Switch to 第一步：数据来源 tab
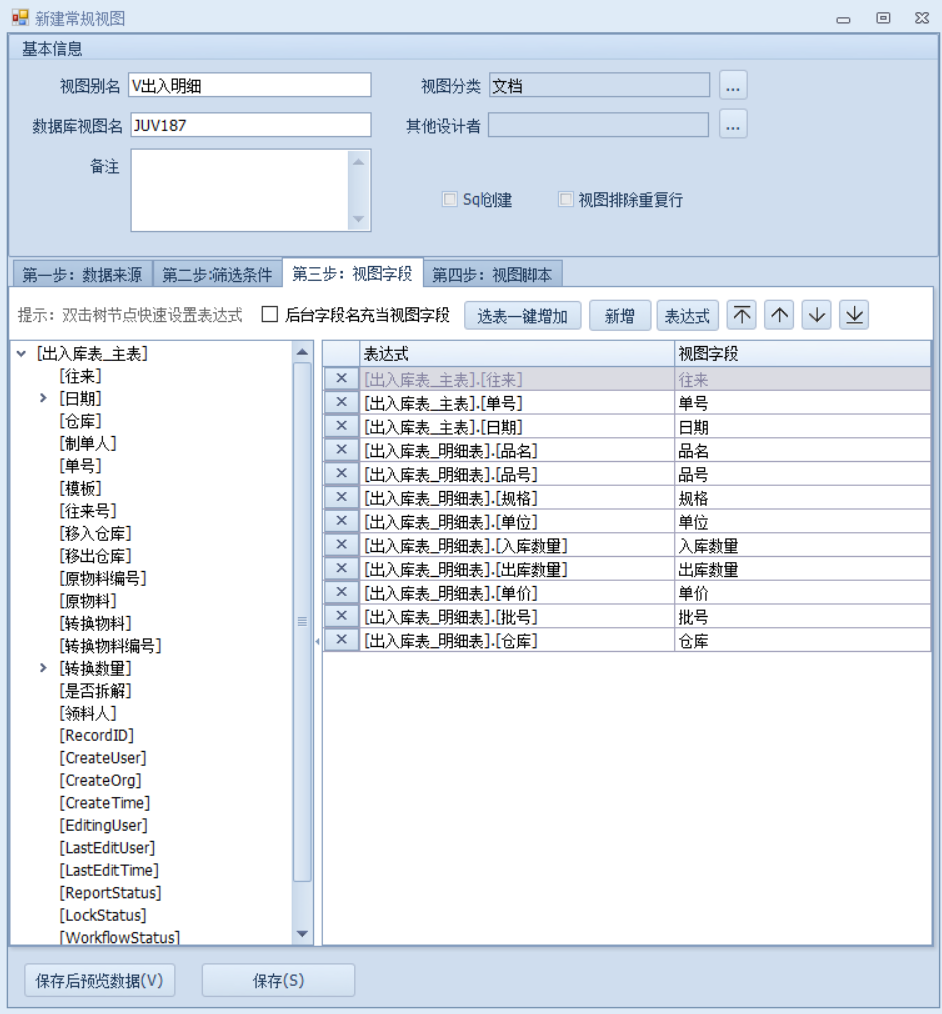The image size is (942, 1014). [82, 275]
